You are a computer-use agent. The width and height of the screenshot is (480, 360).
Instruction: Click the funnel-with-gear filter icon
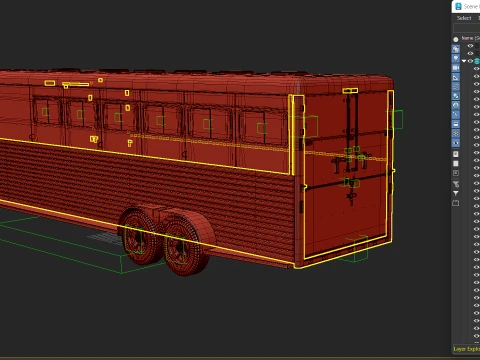click(456, 184)
